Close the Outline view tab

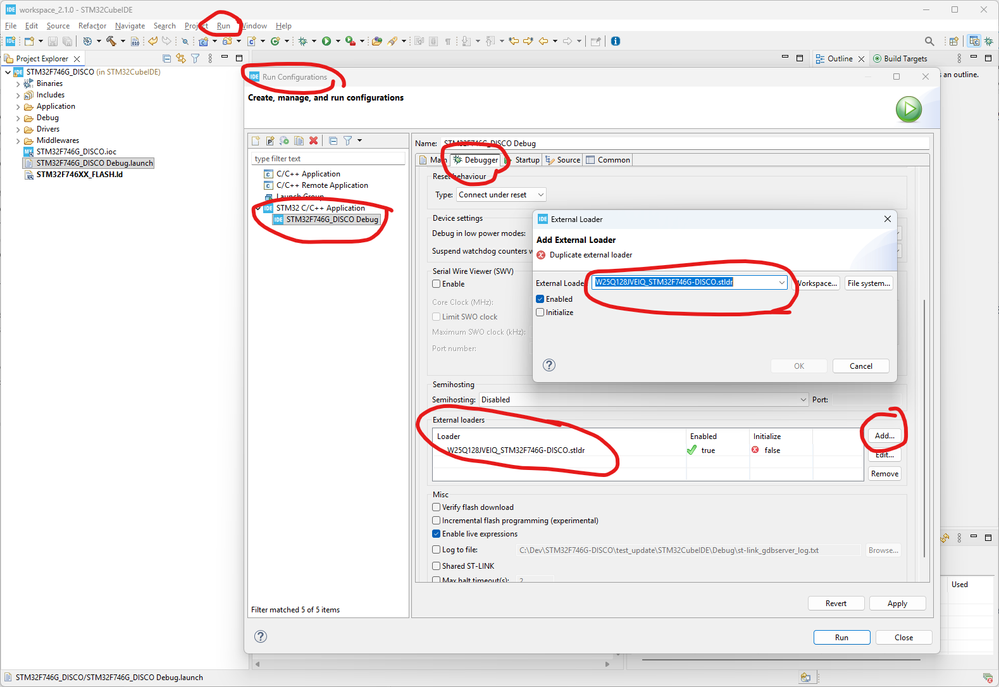pos(861,59)
